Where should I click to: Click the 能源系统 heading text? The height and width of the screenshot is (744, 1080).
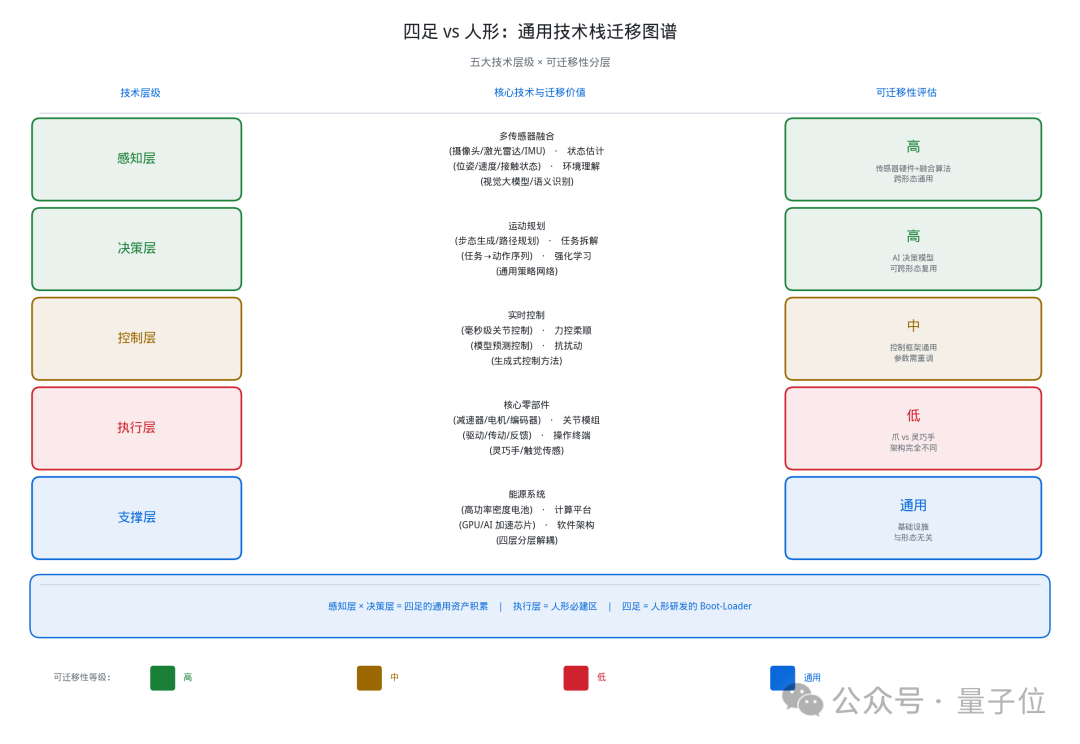(x=527, y=494)
